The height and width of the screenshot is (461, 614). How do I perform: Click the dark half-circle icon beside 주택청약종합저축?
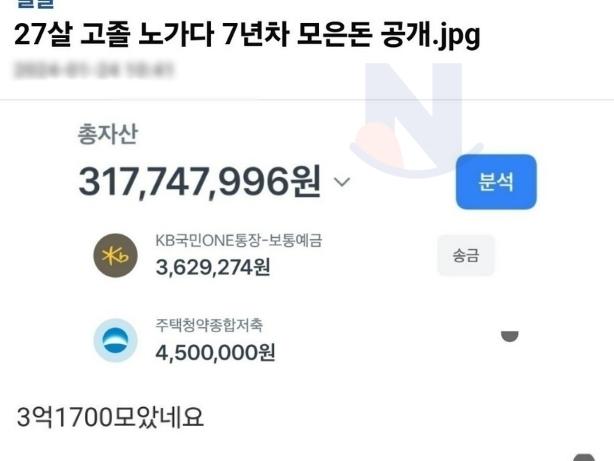[x=509, y=336]
